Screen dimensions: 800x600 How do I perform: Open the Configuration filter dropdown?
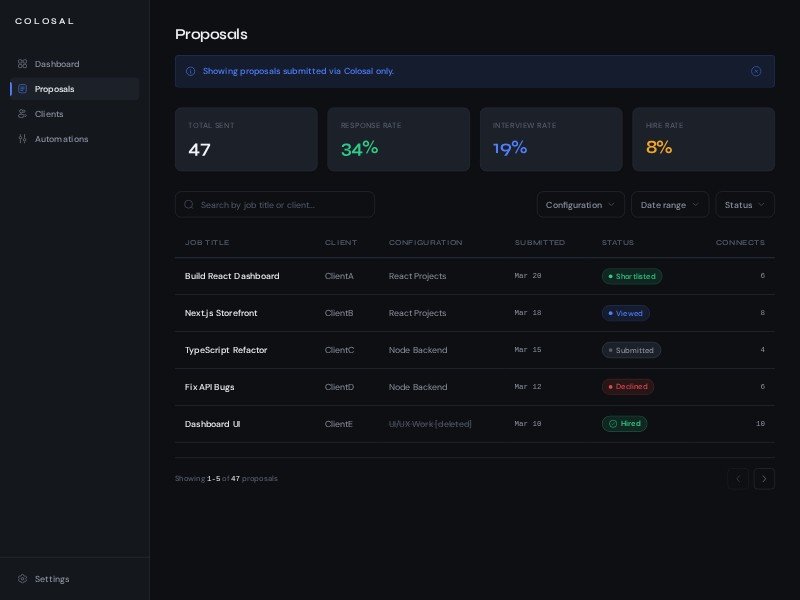[580, 204]
